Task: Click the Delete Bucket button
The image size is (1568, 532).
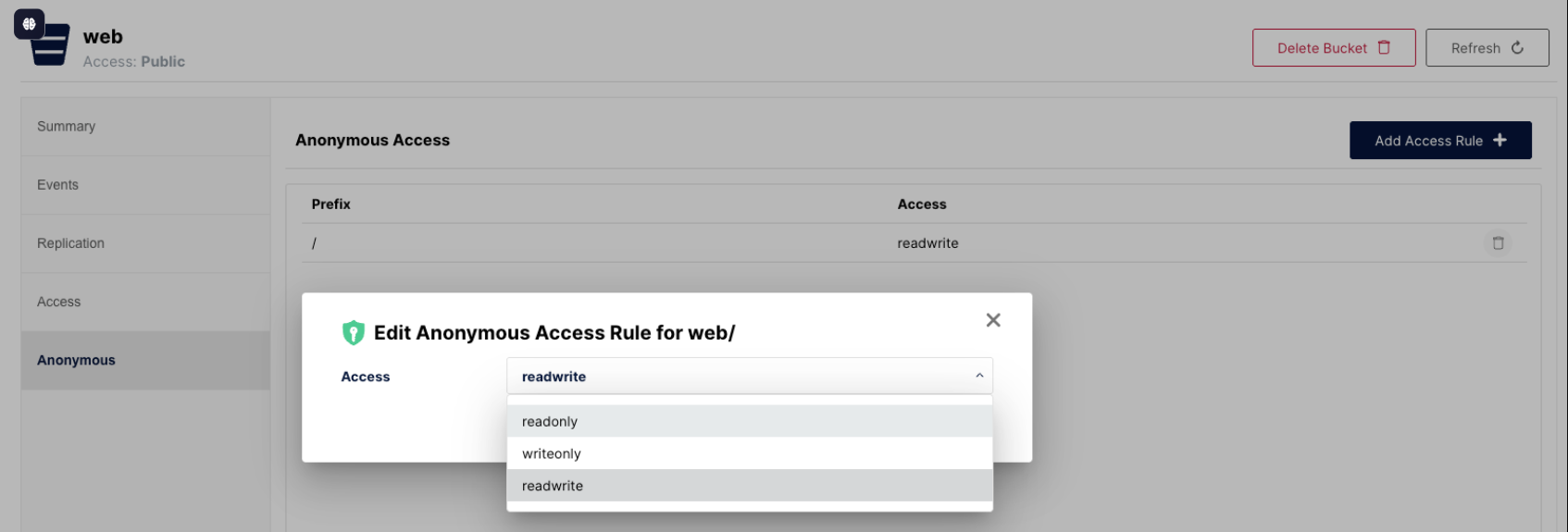Action: pyautogui.click(x=1334, y=47)
